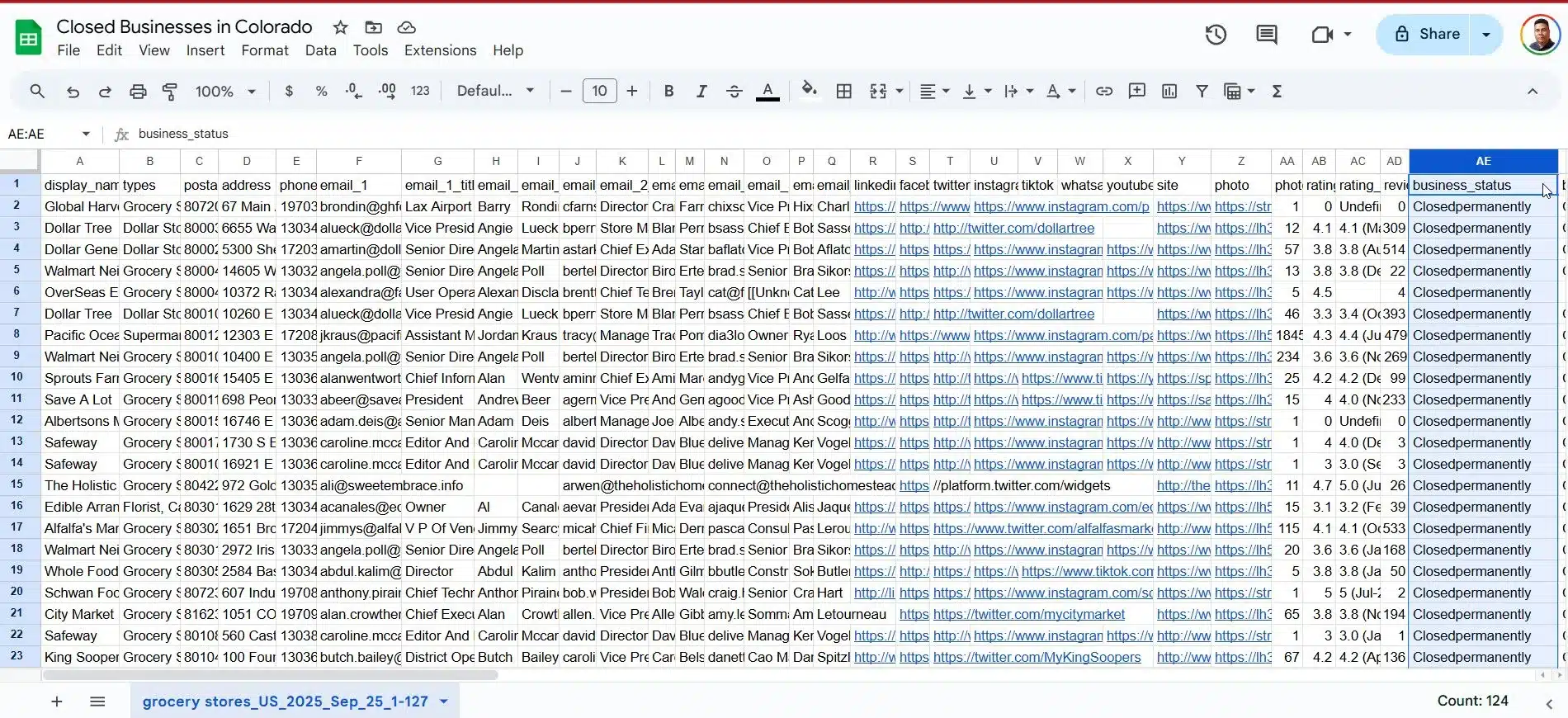Open Google Sheets home logo
The height and width of the screenshot is (718, 1568).
click(28, 37)
